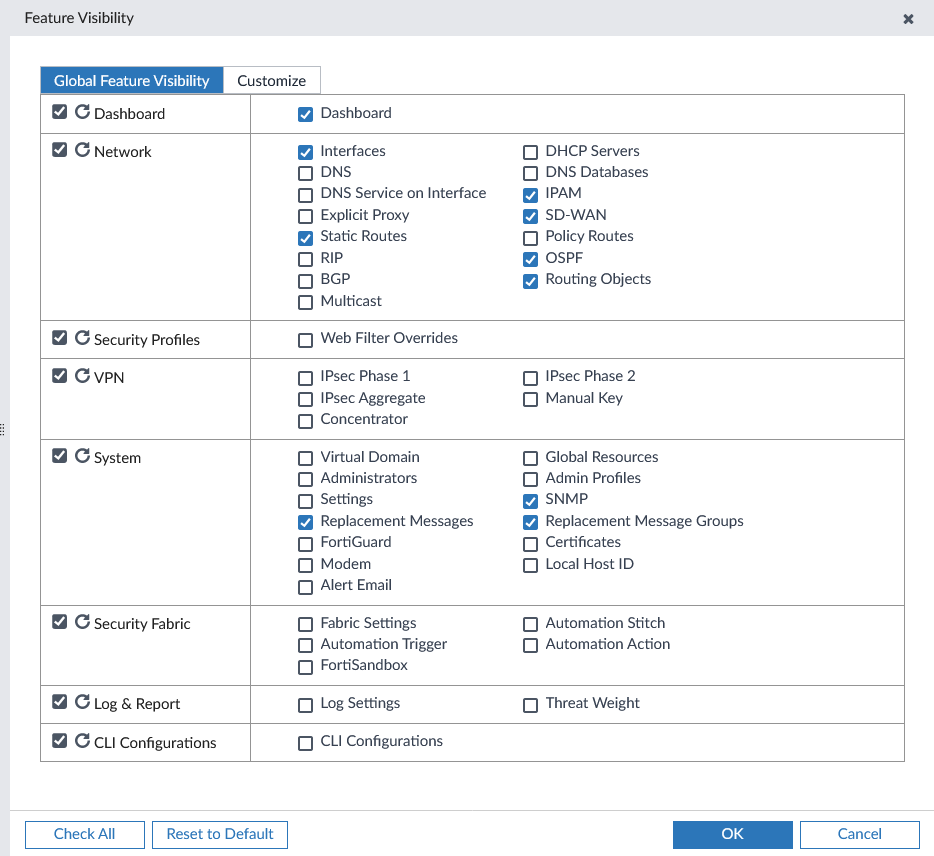The height and width of the screenshot is (856, 934).
Task: Switch to the Customize tab
Action: coord(271,80)
